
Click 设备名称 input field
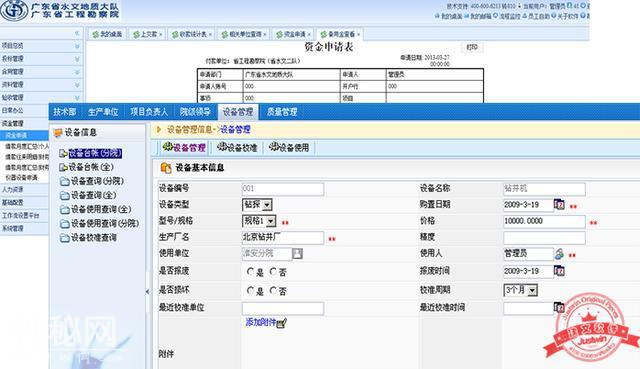point(544,189)
